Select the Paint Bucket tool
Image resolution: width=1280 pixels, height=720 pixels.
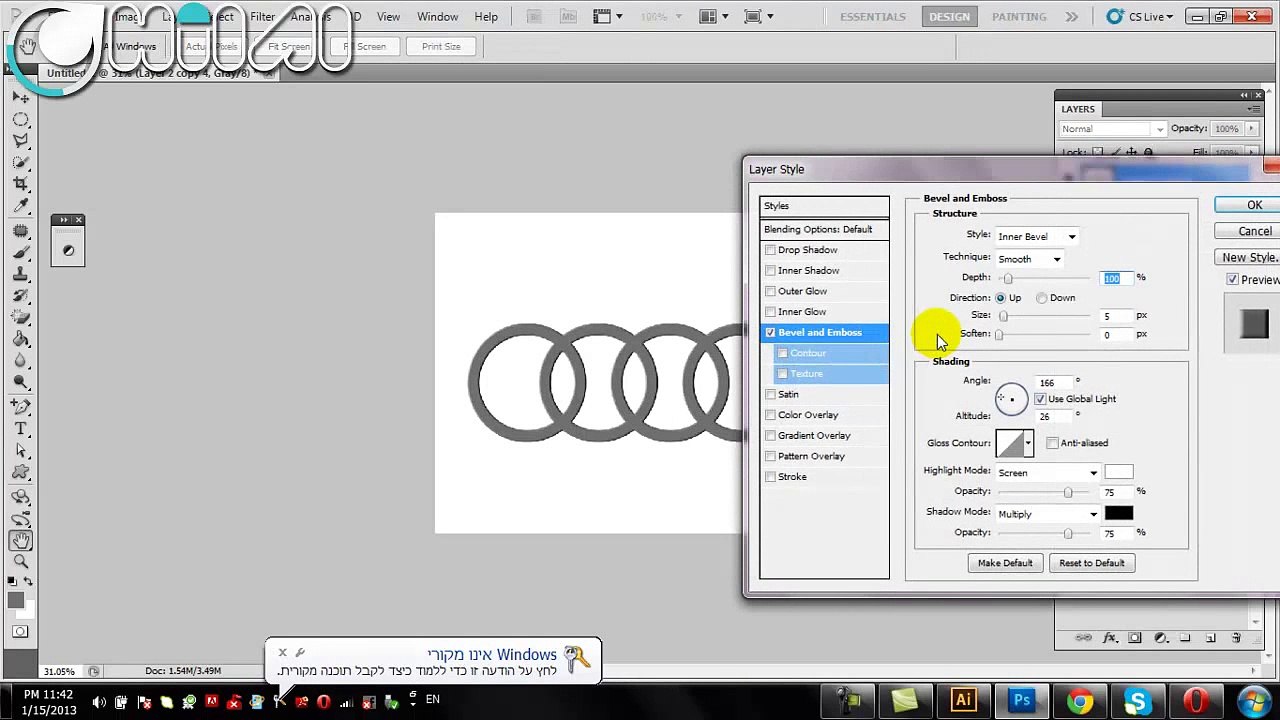(20, 340)
